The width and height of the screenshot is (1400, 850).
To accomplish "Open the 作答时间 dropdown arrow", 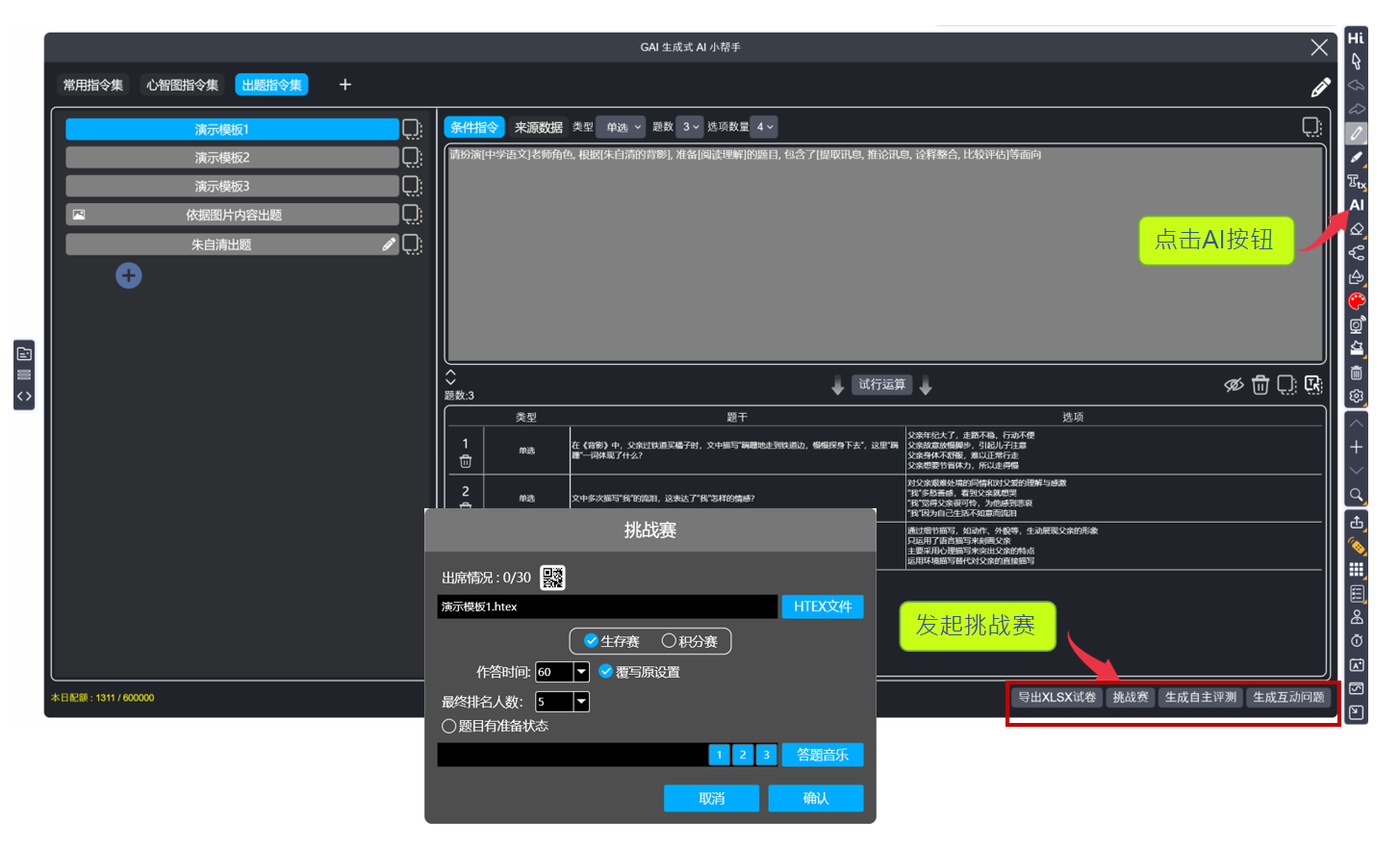I will [x=581, y=672].
